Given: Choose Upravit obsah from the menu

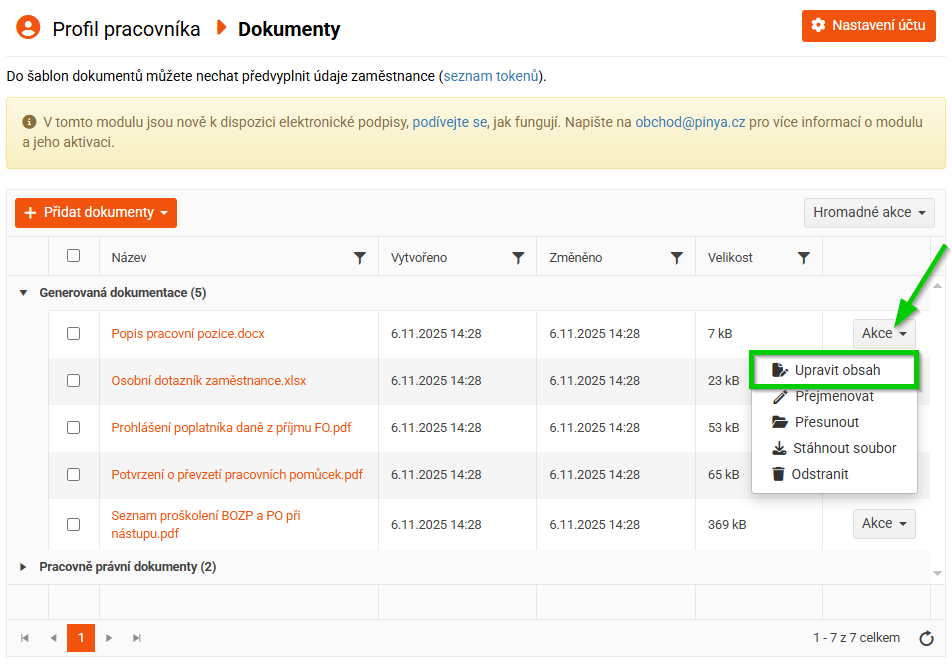Looking at the screenshot, I should click(x=836, y=370).
